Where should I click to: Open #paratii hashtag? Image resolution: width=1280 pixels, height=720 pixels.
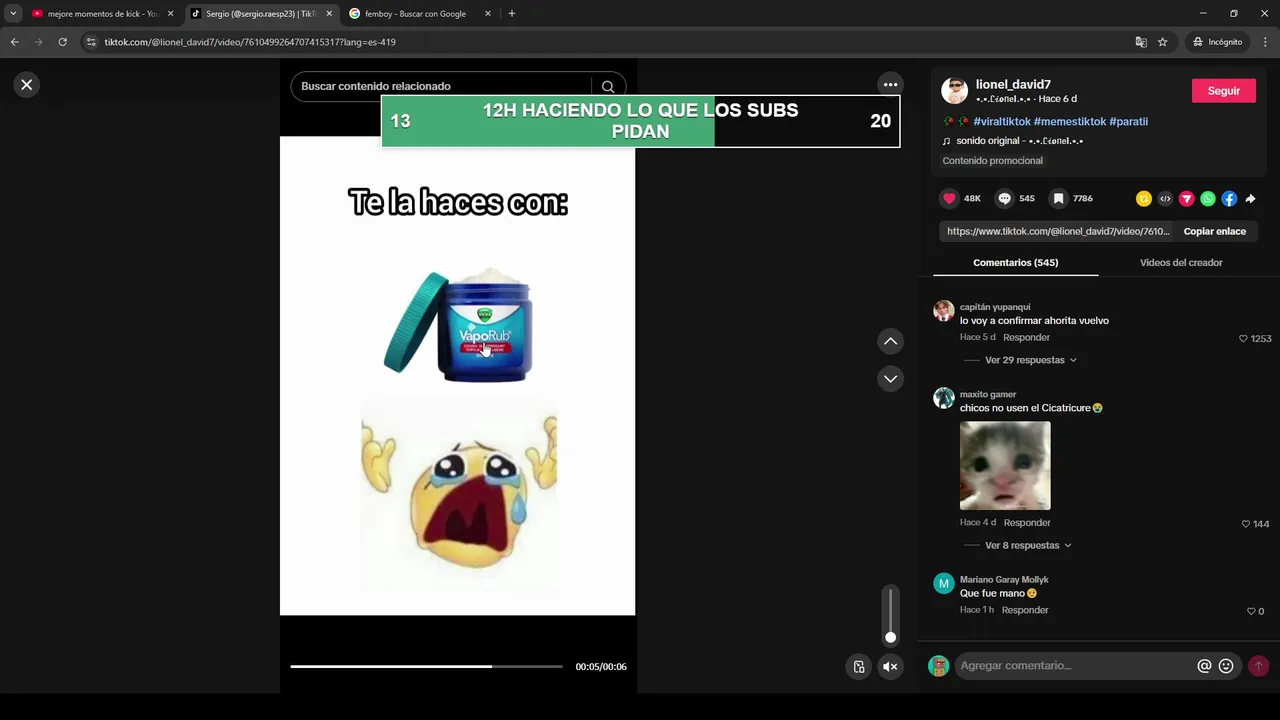coord(1128,122)
